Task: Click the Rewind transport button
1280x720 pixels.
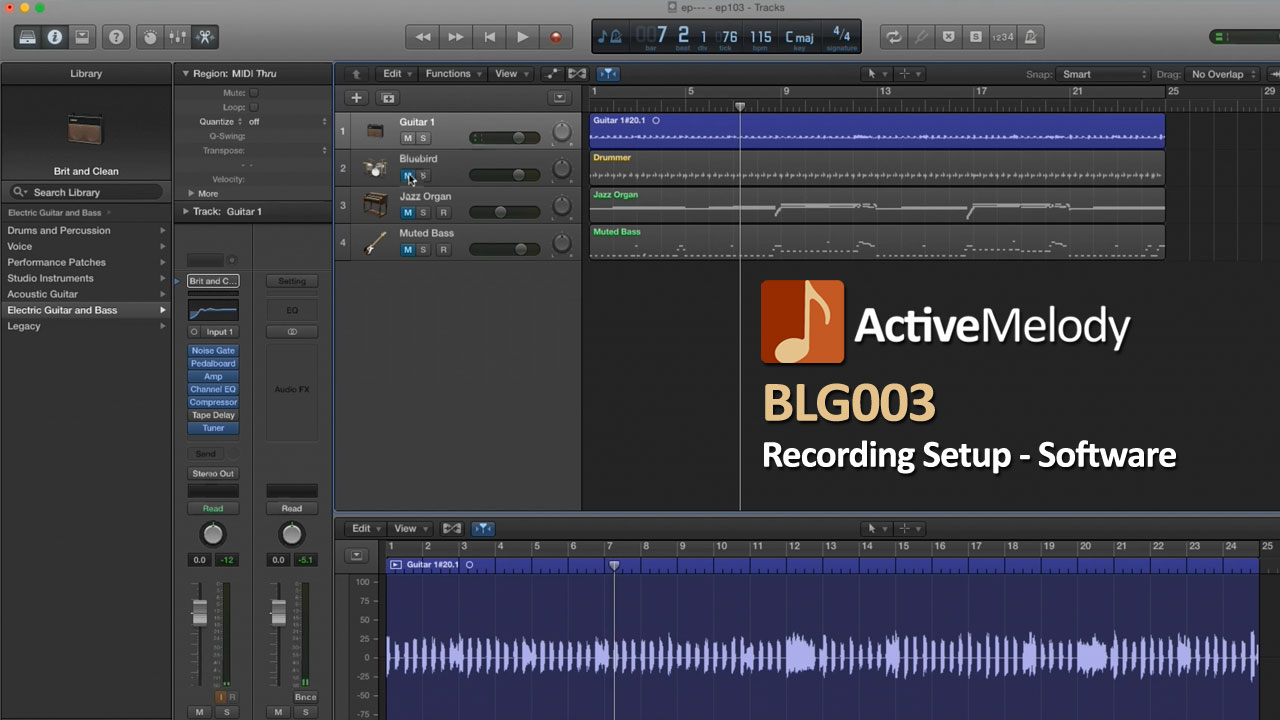Action: (x=423, y=37)
